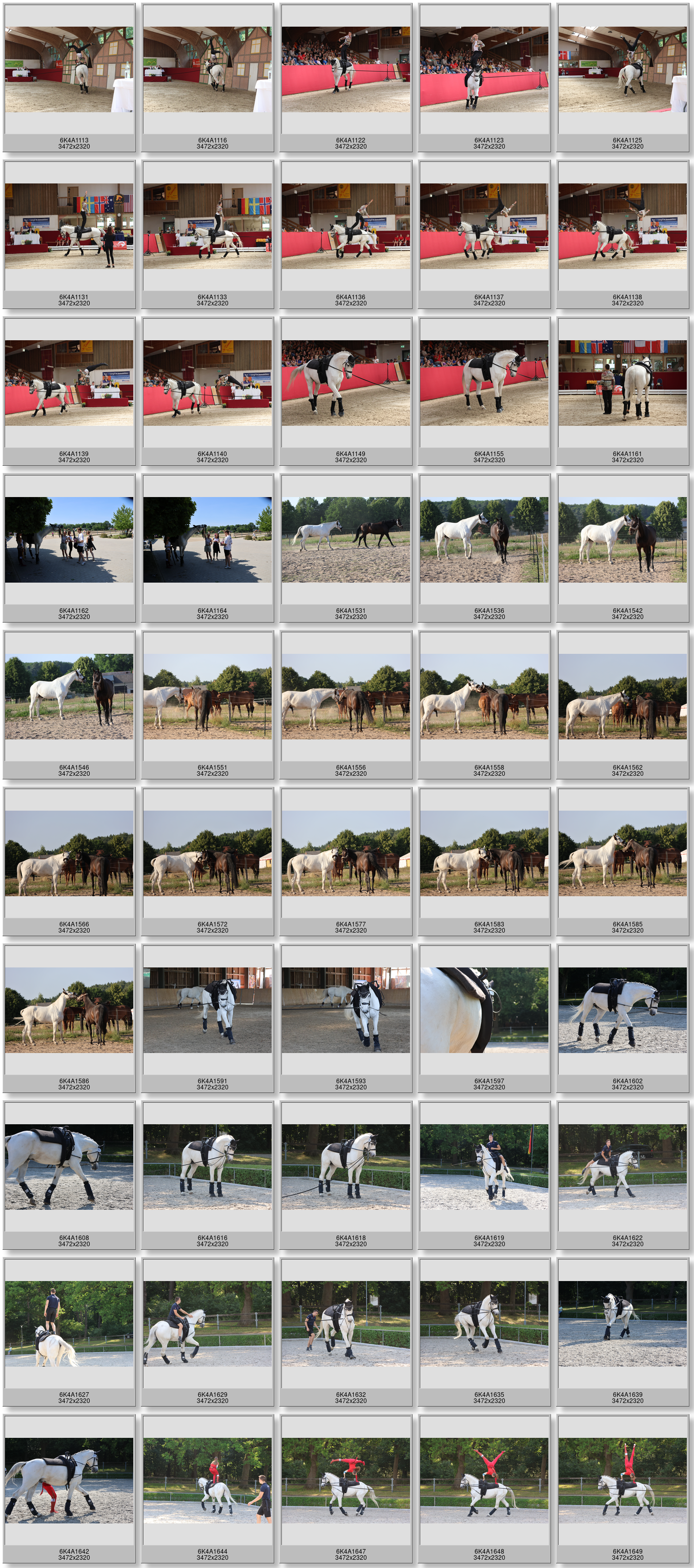The width and height of the screenshot is (694, 1568).
Task: Open horse close-up thumbnail 6K4A1149
Action: tap(346, 383)
